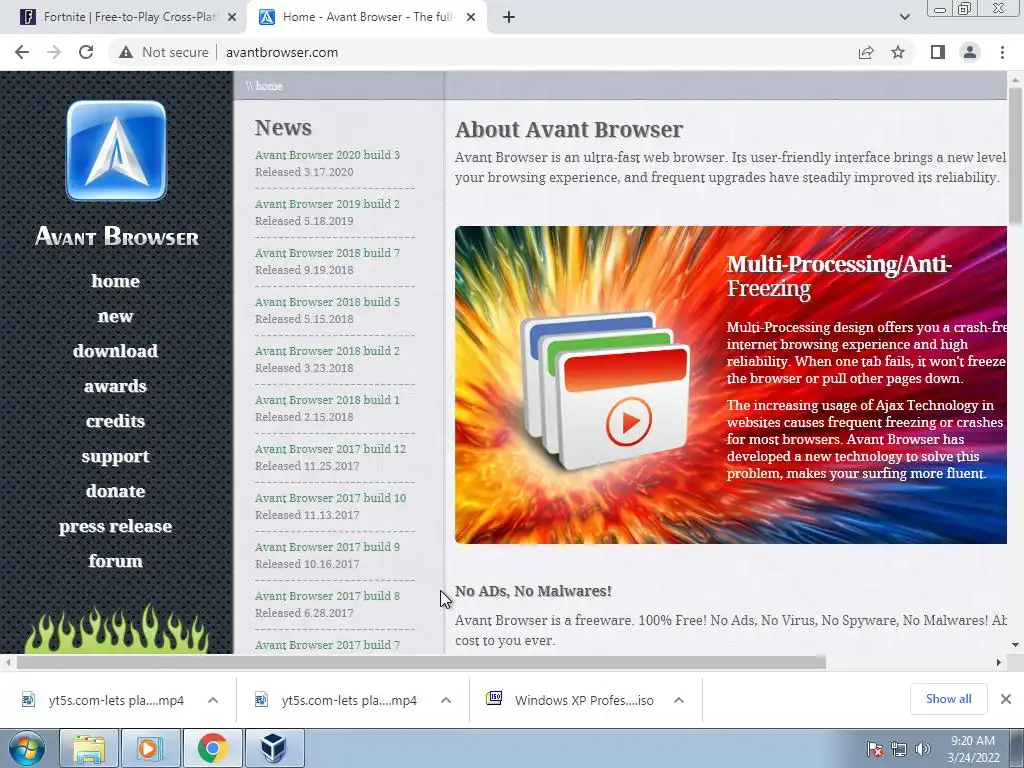Screen dimensions: 1024x768
Task: Open the home sidebar menu item
Action: [116, 281]
